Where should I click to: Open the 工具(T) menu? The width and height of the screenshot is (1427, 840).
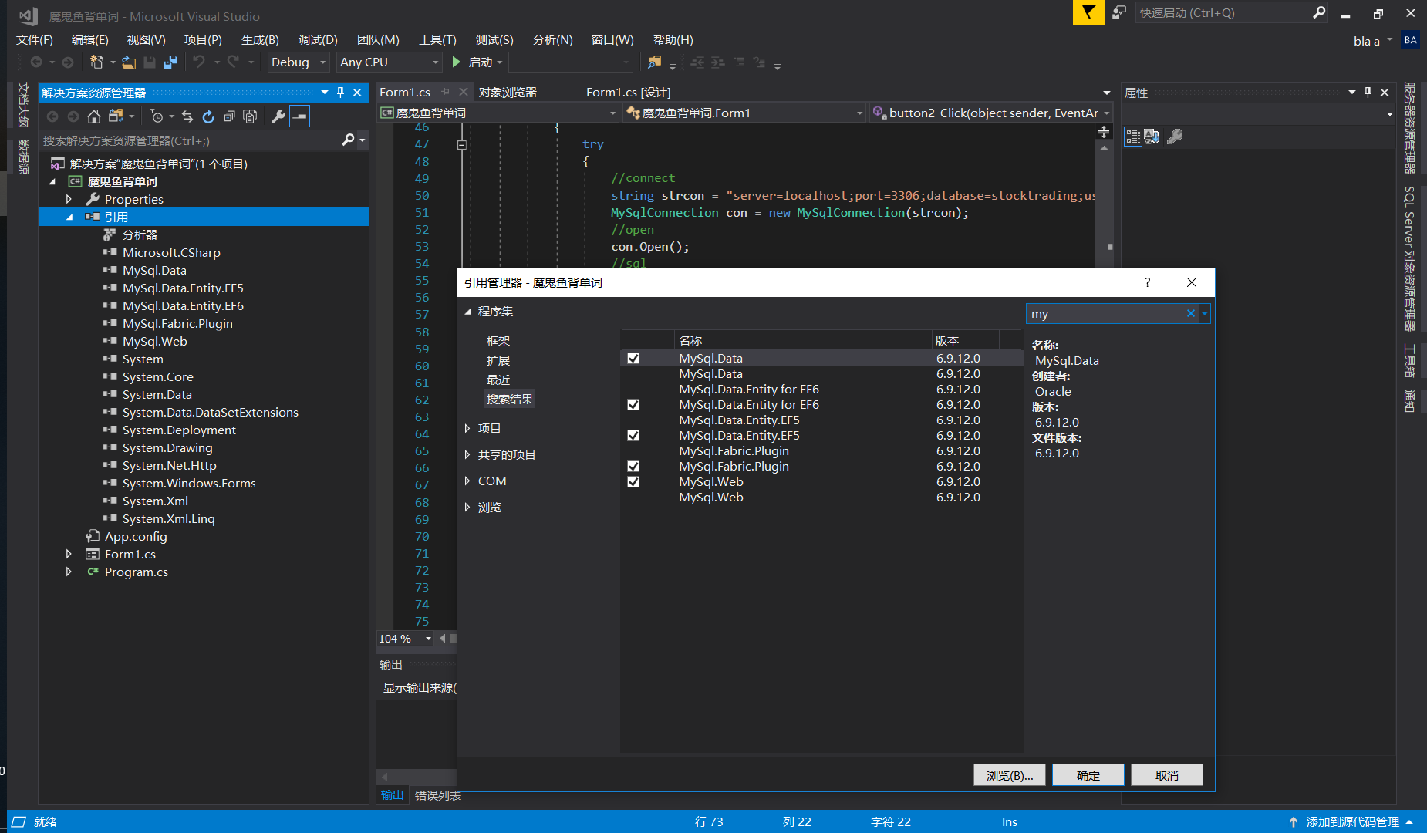point(437,39)
